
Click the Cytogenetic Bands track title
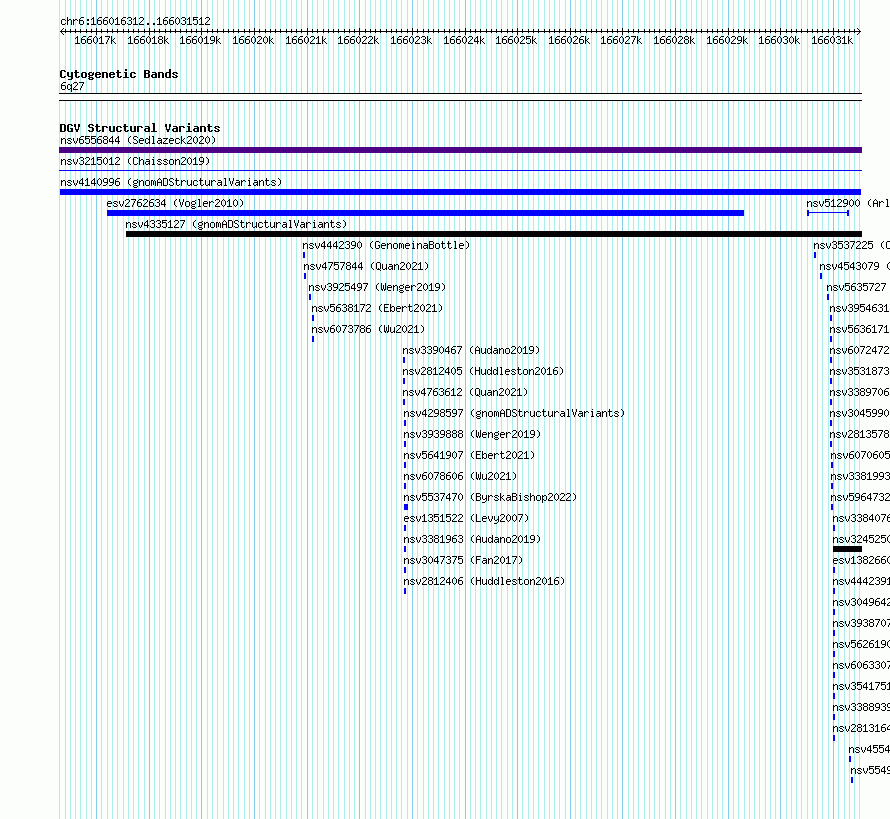[x=119, y=74]
